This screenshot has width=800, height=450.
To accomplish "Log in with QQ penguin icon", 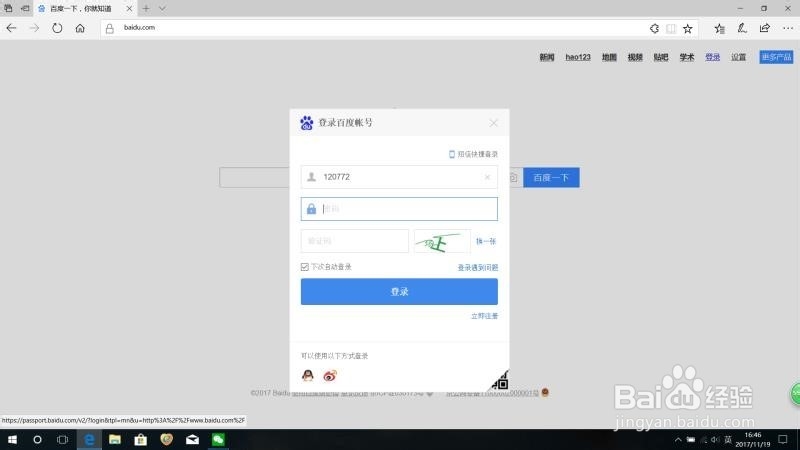I will coord(308,376).
